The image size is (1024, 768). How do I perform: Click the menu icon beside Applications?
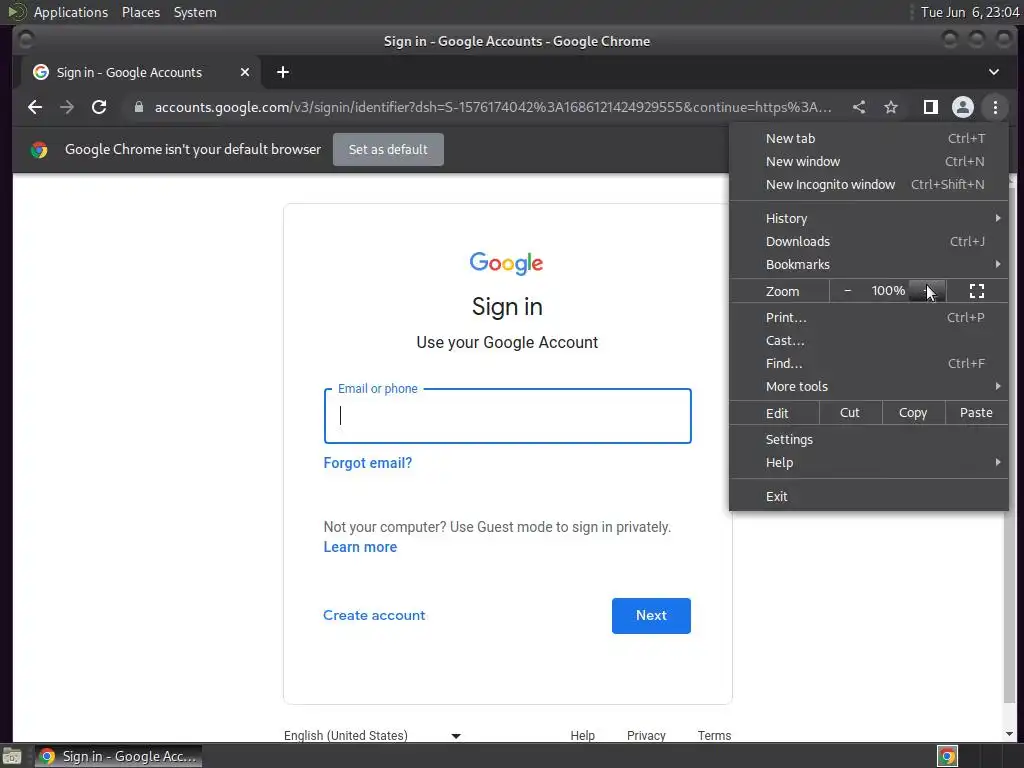pyautogui.click(x=16, y=12)
